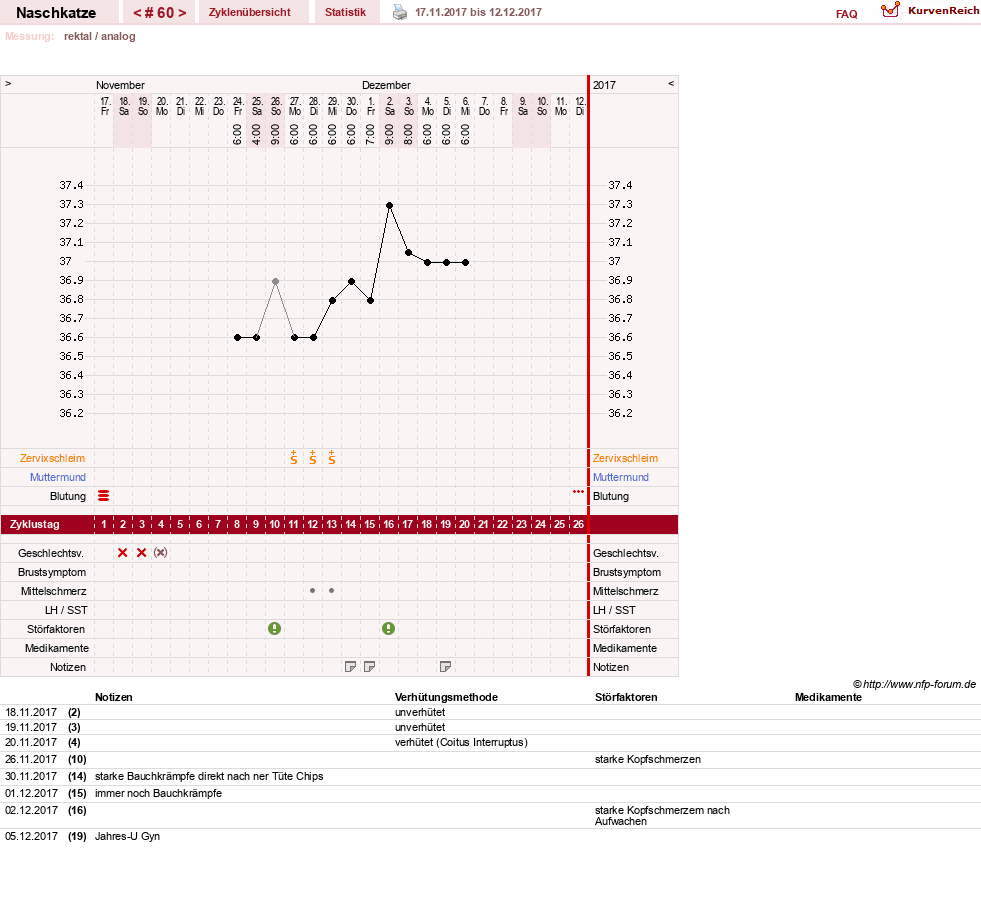The image size is (981, 910).
Task: Click the 36.8 temperature point on 1. Fr
Action: click(x=370, y=301)
